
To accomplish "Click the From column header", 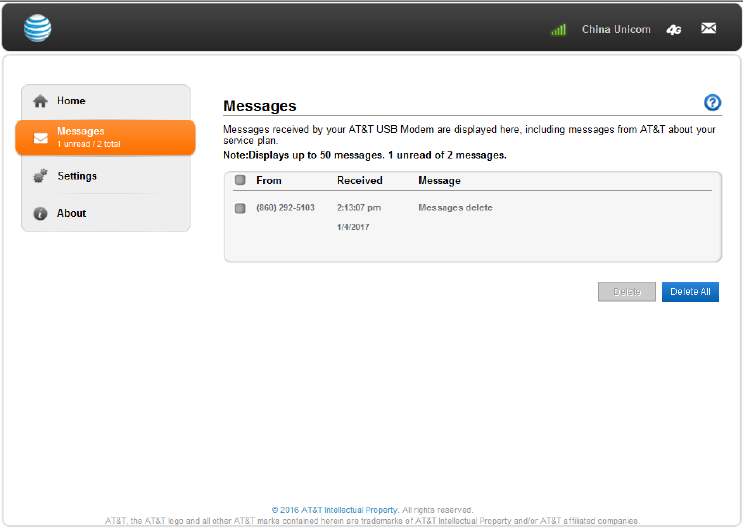I will click(x=269, y=181).
